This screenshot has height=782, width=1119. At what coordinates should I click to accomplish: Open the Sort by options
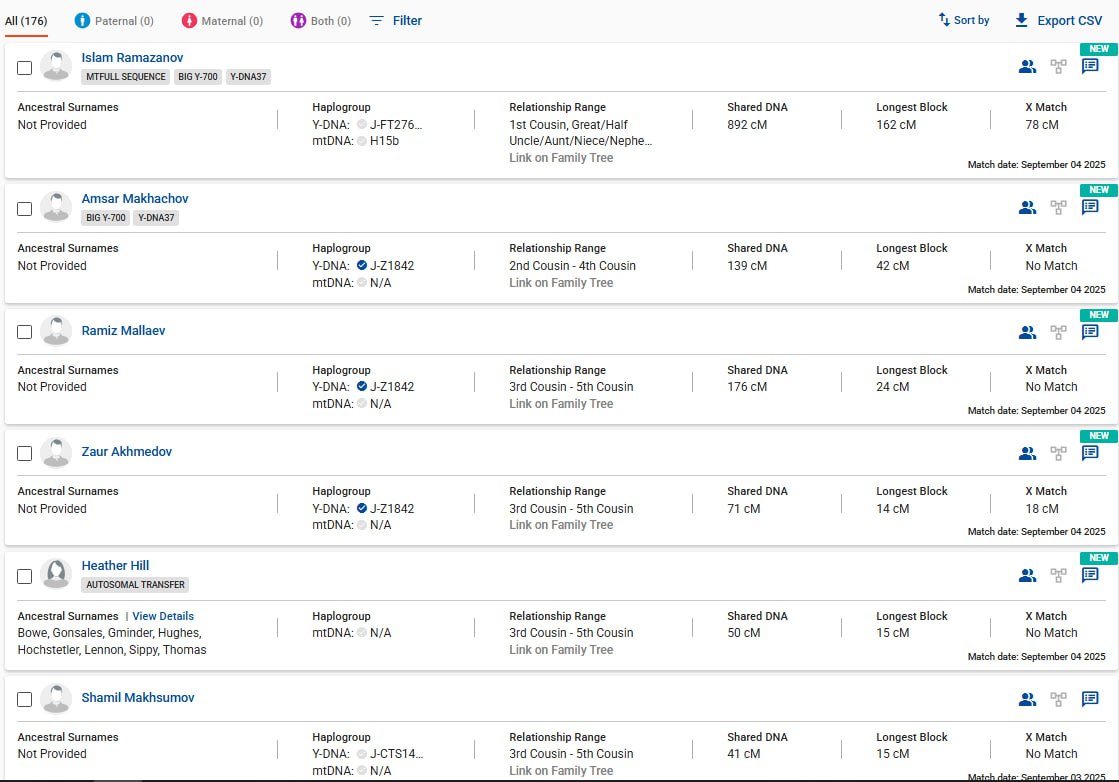coord(963,20)
